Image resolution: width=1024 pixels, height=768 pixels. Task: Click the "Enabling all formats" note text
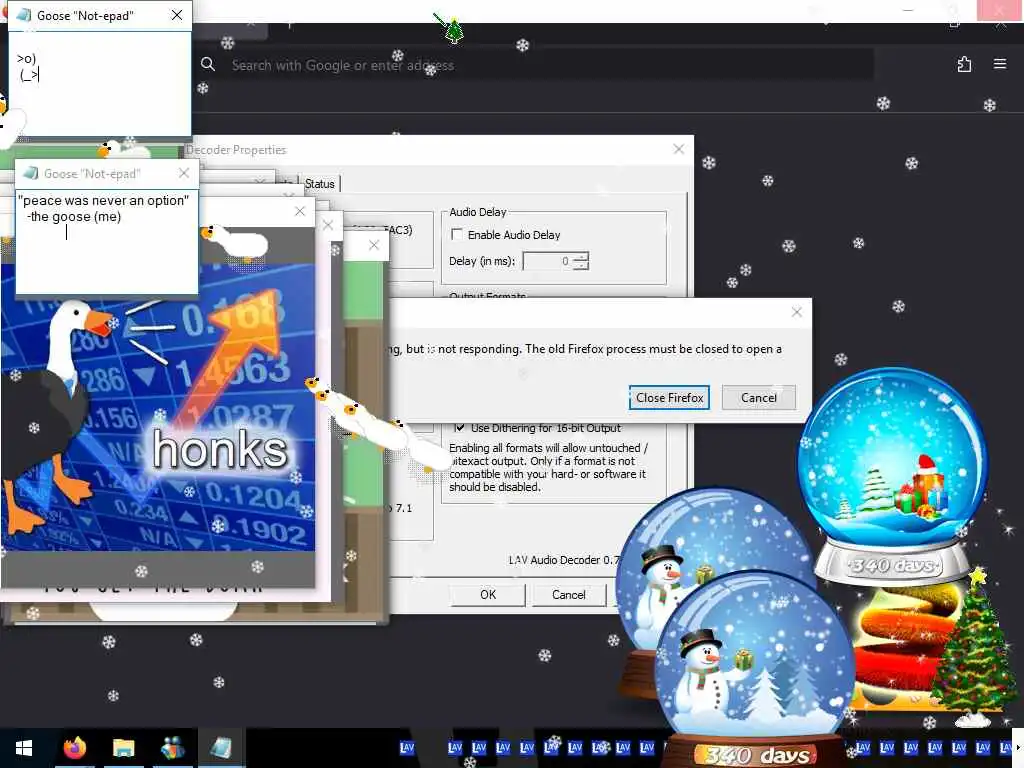pyautogui.click(x=548, y=467)
